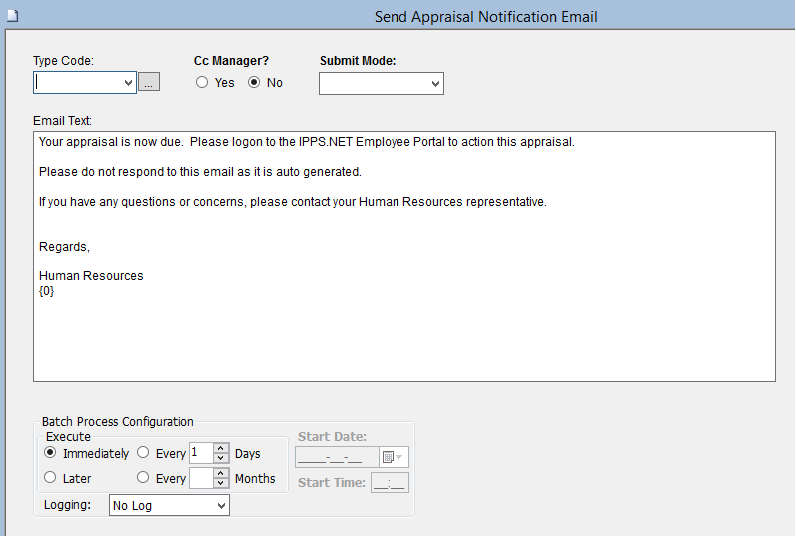The width and height of the screenshot is (796, 537).
Task: Select Yes for Cc Manager
Action: [x=202, y=83]
